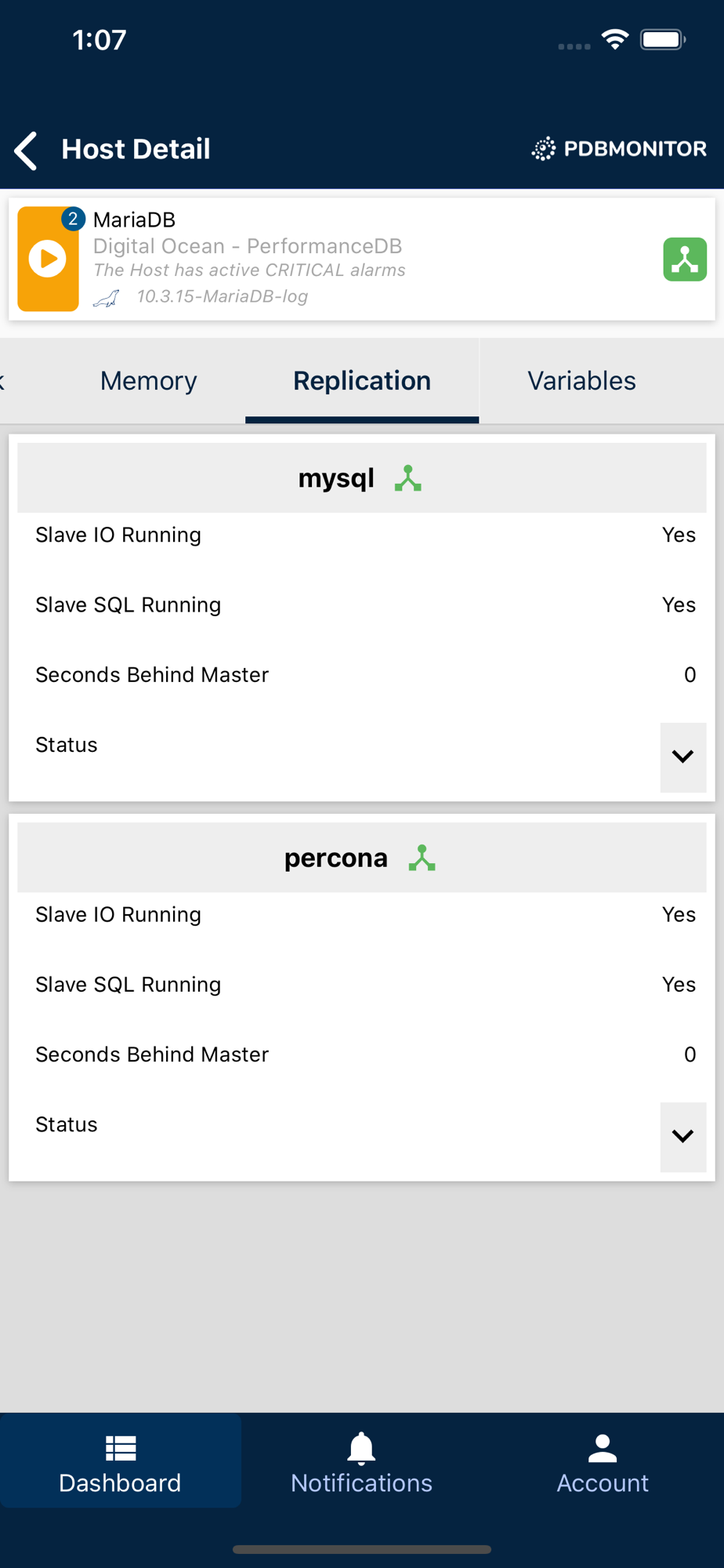Image resolution: width=724 pixels, height=1568 pixels.
Task: Tap the Notifications bell icon
Action: pos(361,1449)
